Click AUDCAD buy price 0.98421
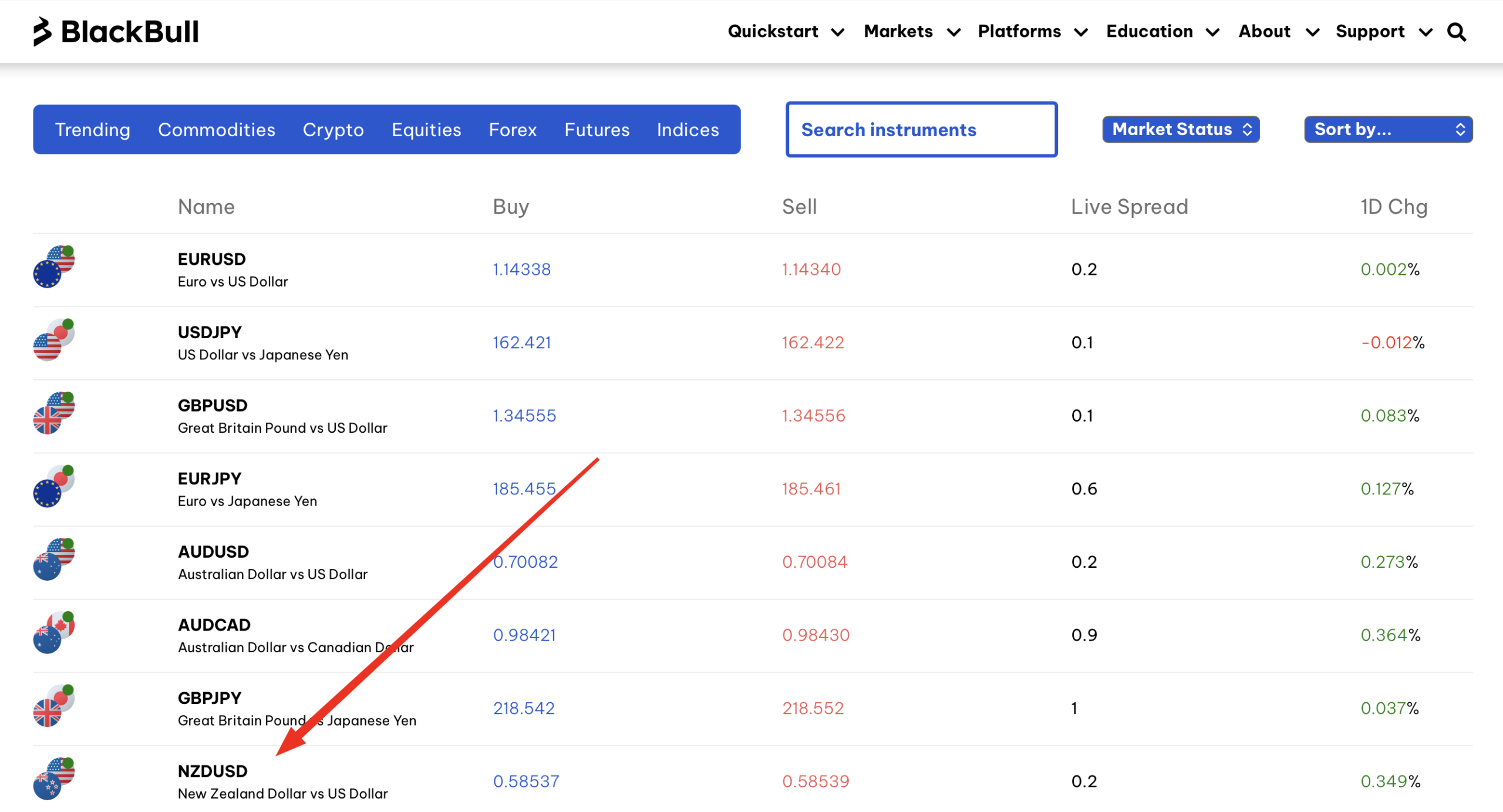This screenshot has height=812, width=1503. pyautogui.click(x=524, y=635)
